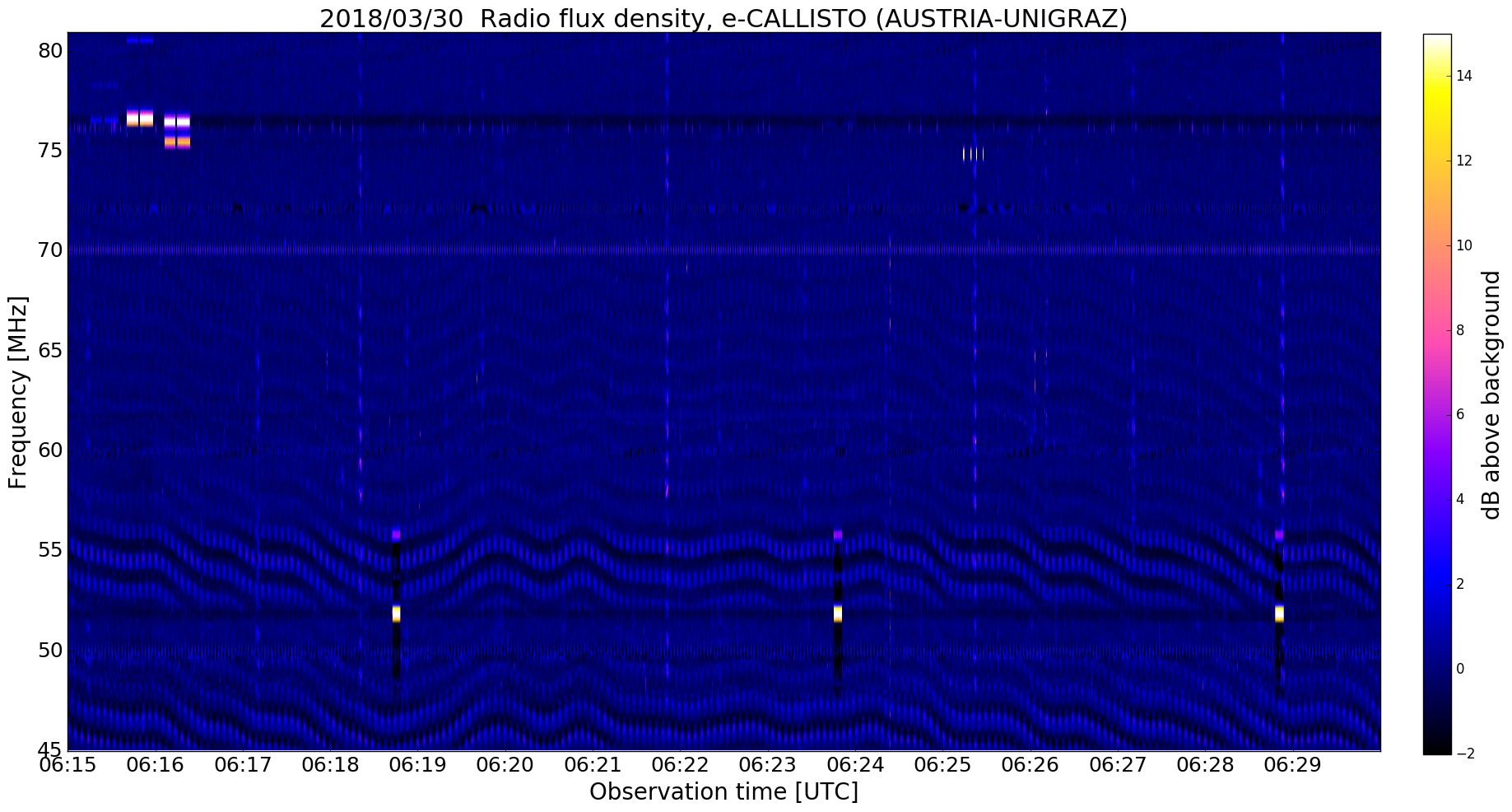
Task: Click the plot title mentioning e-CALLISTO AUSTRIA-UNIGRAZ
Action: 723,17
